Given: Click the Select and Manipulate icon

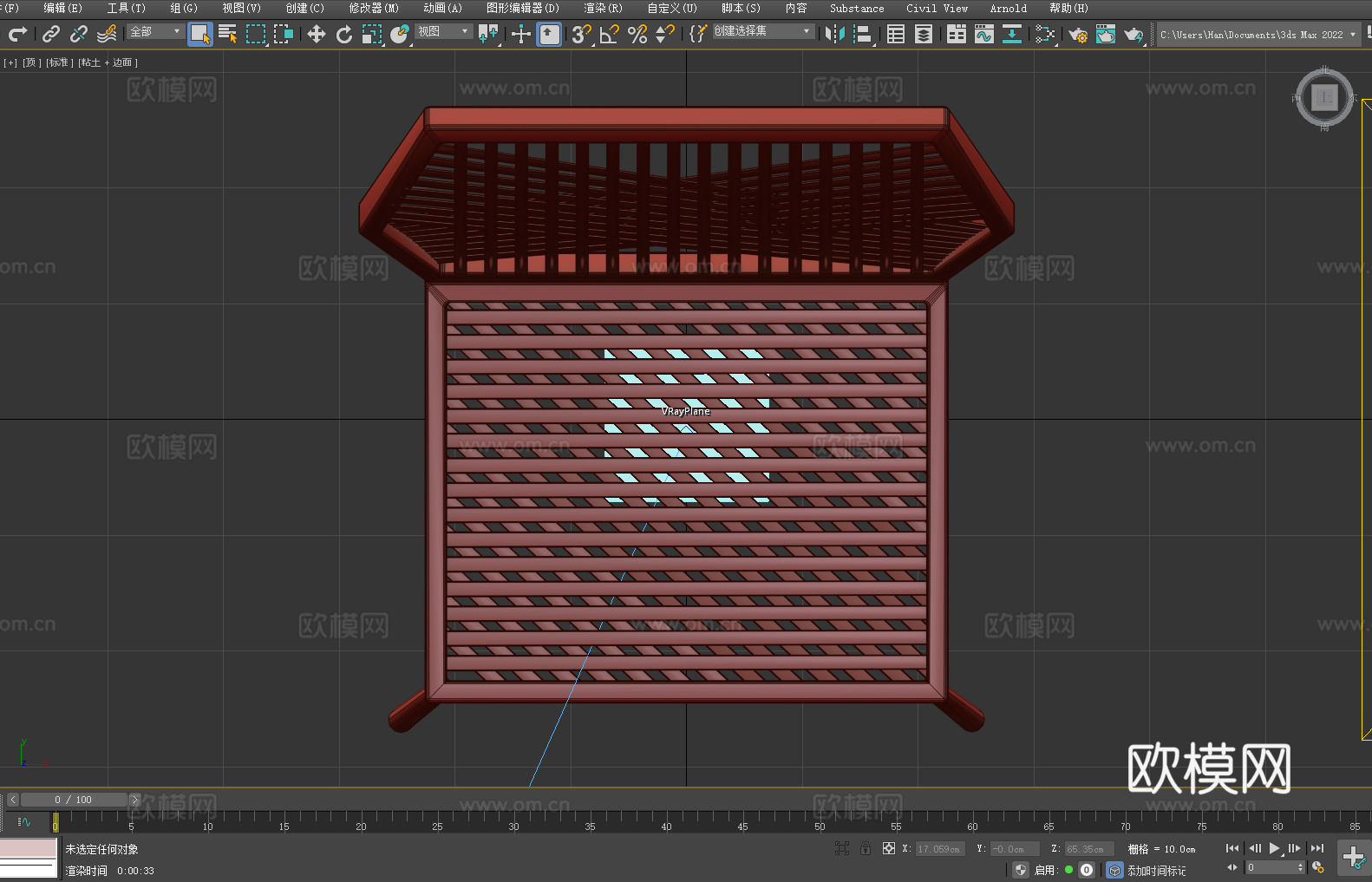Looking at the screenshot, I should click(521, 34).
